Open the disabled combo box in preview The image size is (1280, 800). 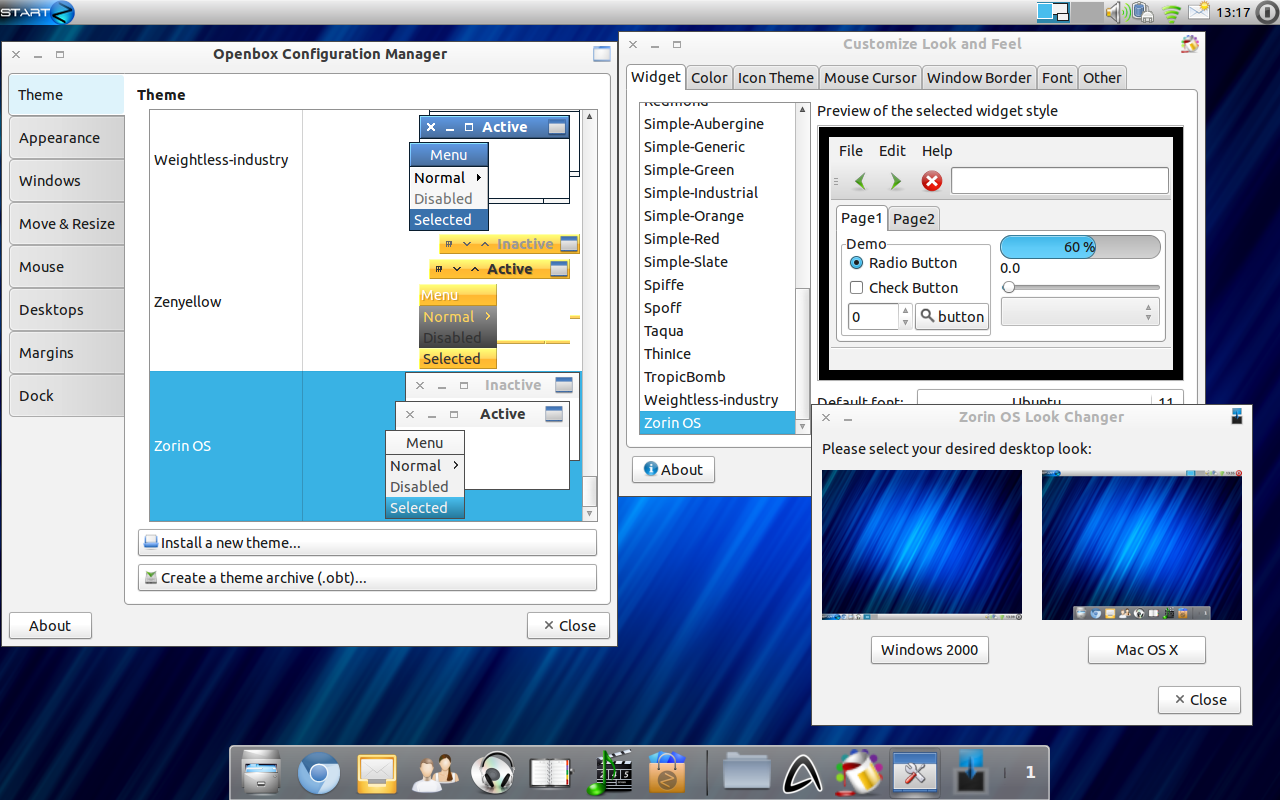point(1080,312)
